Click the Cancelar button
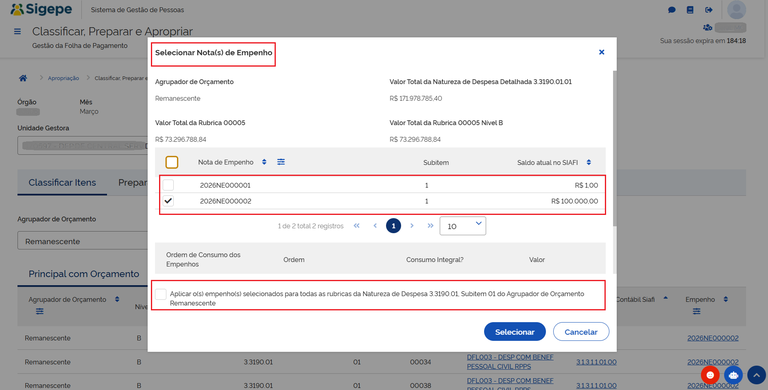This screenshot has height=390, width=768. [x=581, y=332]
